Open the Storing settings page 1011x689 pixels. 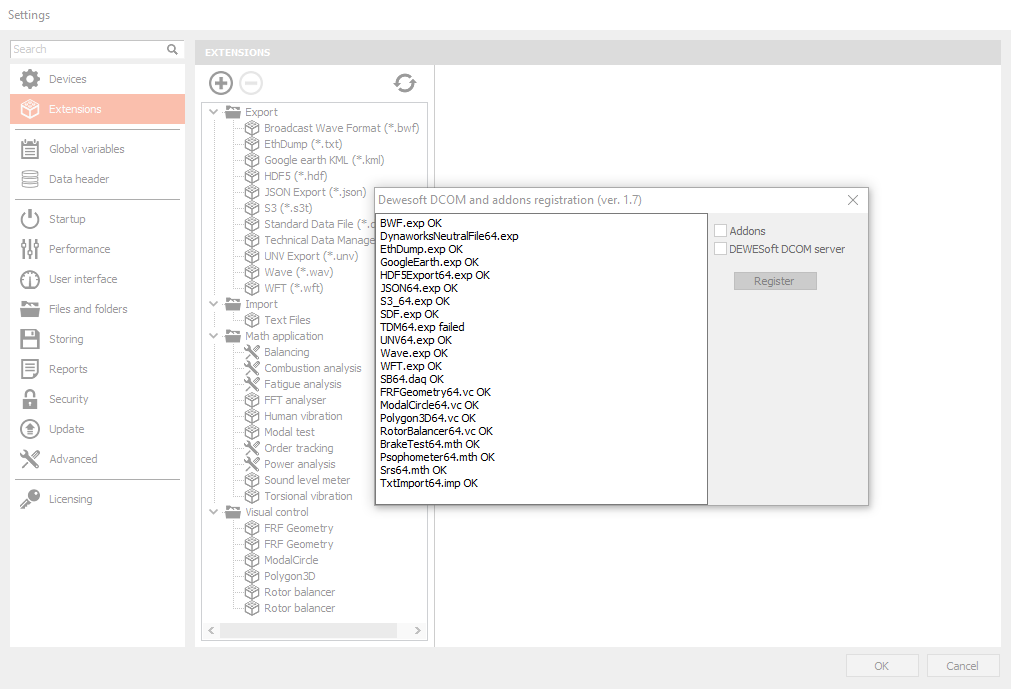[x=97, y=339]
